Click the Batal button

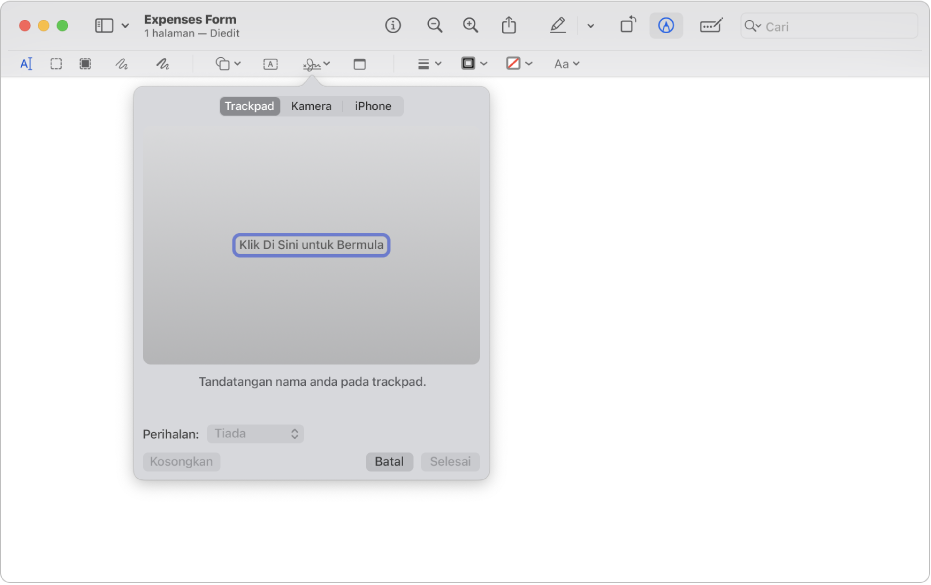[x=390, y=462]
